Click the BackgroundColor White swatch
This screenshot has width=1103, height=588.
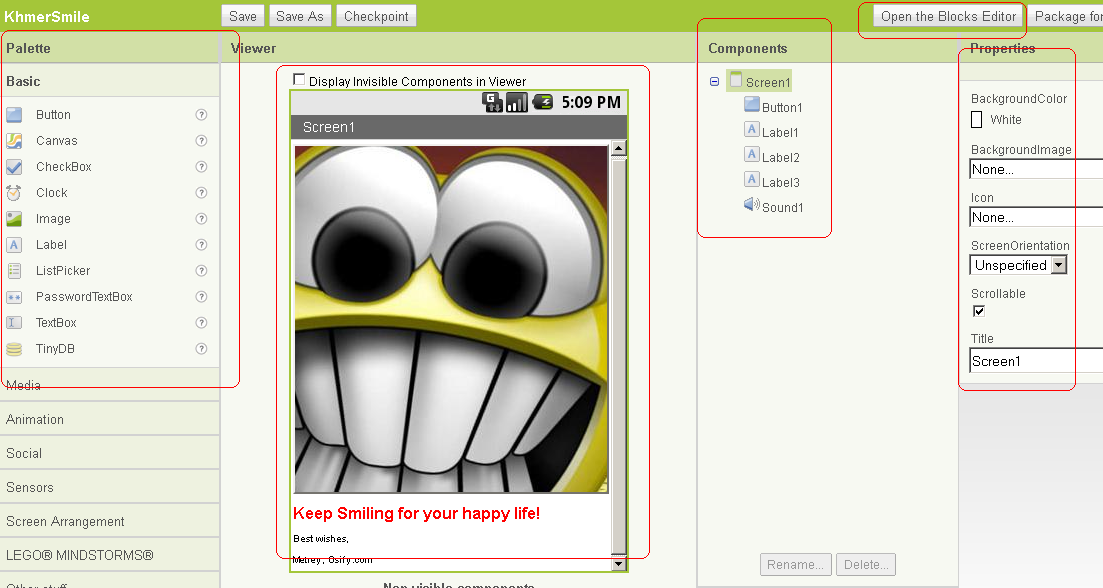coord(977,120)
